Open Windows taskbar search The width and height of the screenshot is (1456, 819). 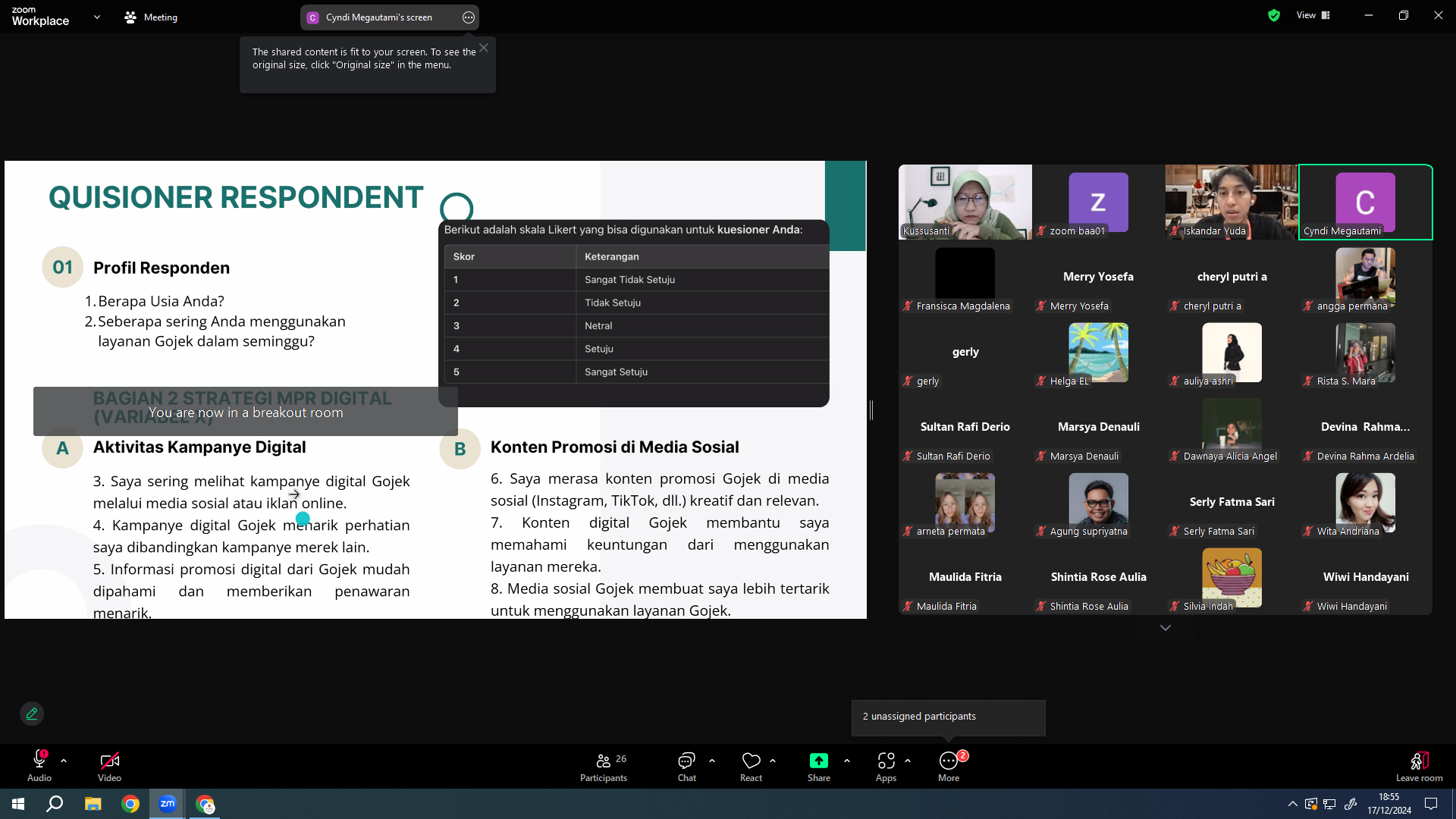point(55,804)
